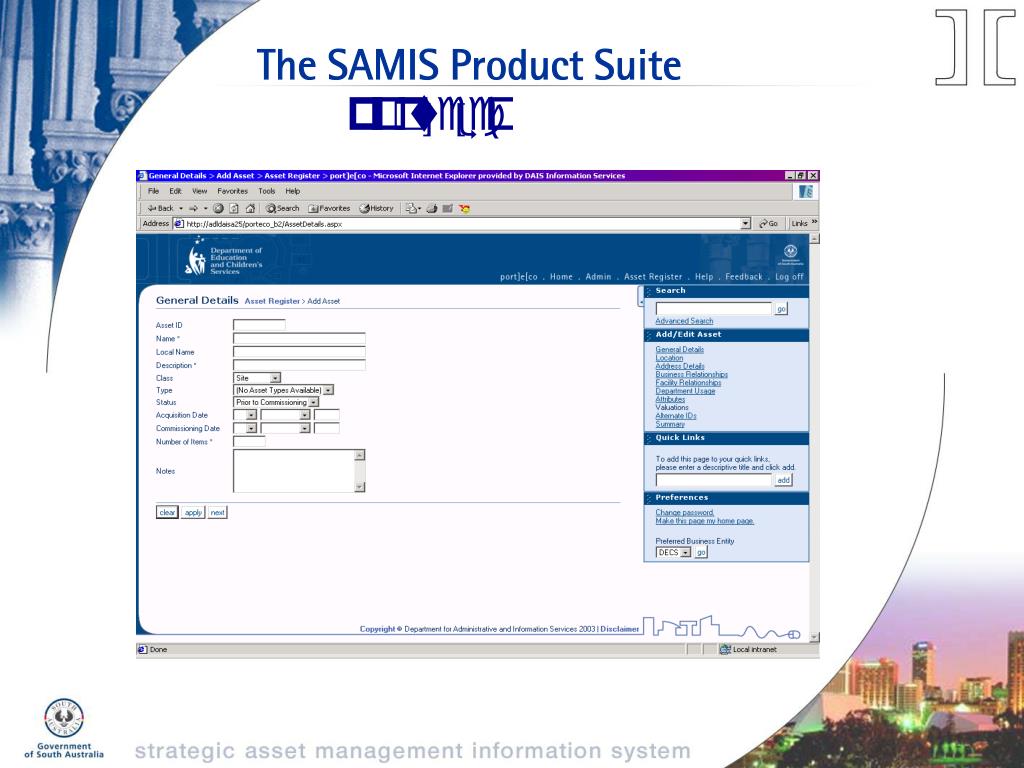Open the Back button history dropdown arrow
Viewport: 1024px width, 768px height.
[x=181, y=208]
